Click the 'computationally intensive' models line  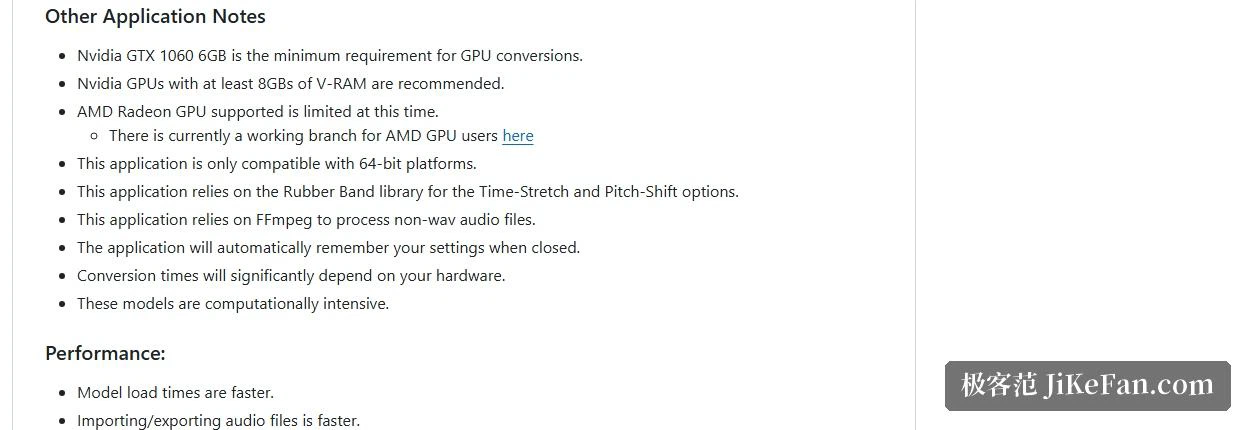[233, 304]
